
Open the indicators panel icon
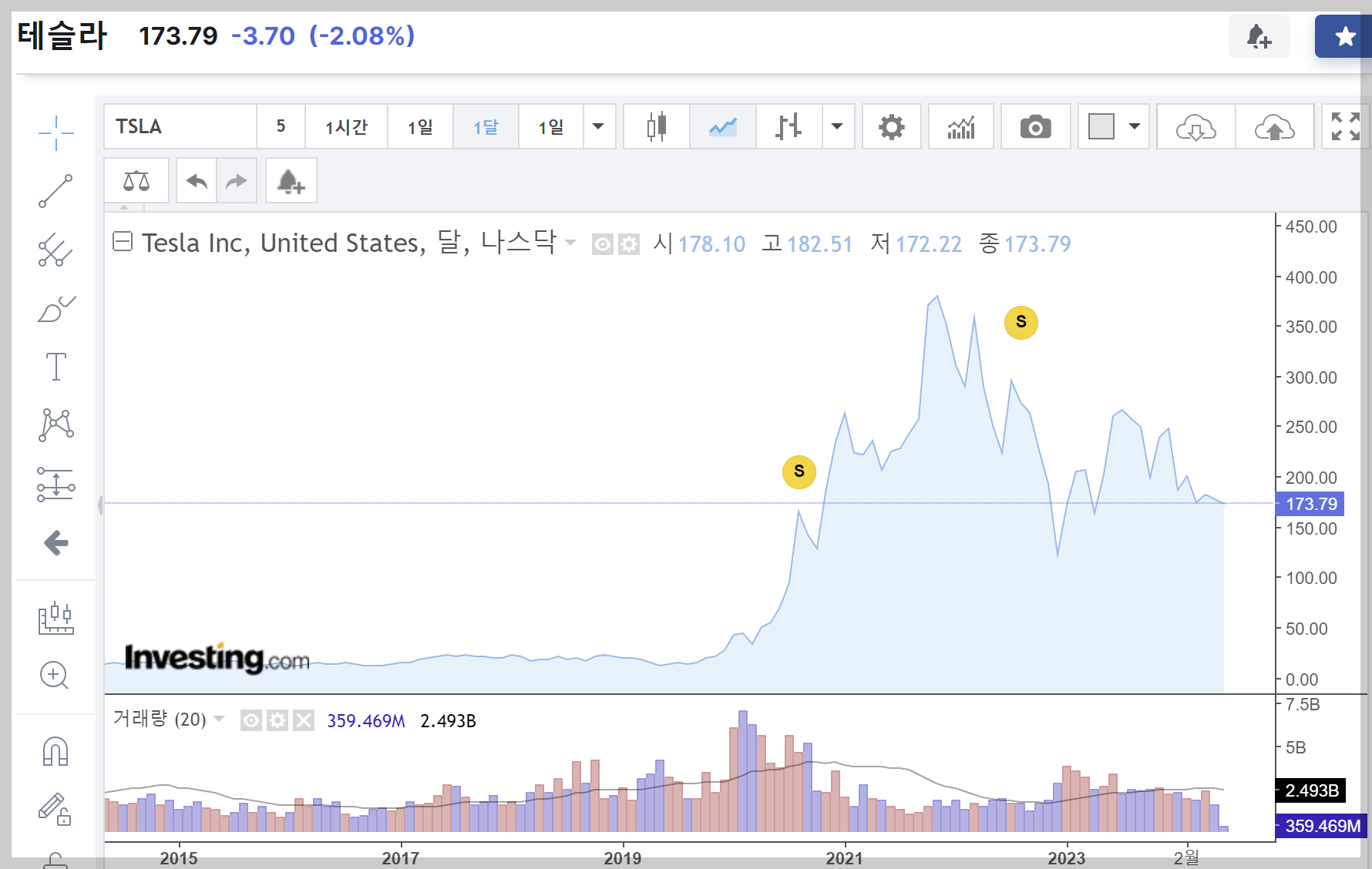coord(960,126)
